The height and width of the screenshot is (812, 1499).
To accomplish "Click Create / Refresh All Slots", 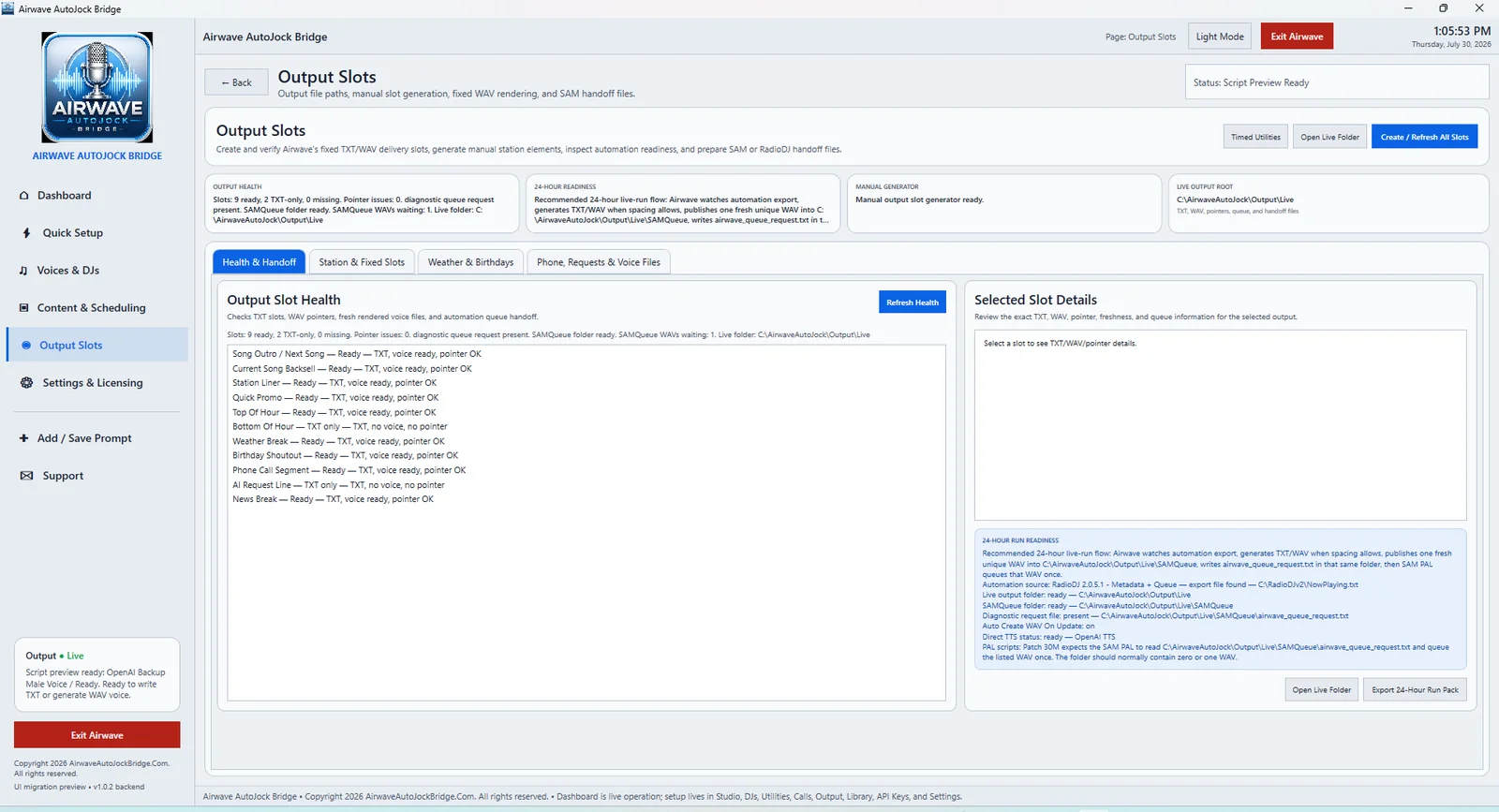I will 1424,137.
